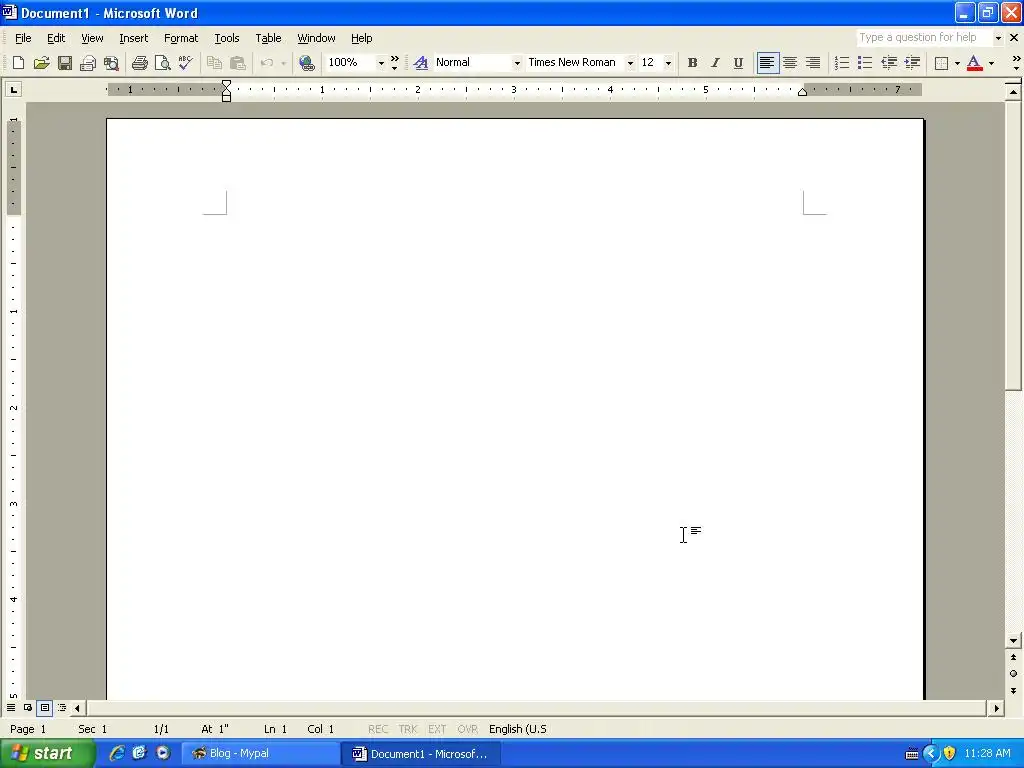The width and height of the screenshot is (1024, 768).
Task: Open the Format menu
Action: tap(181, 38)
